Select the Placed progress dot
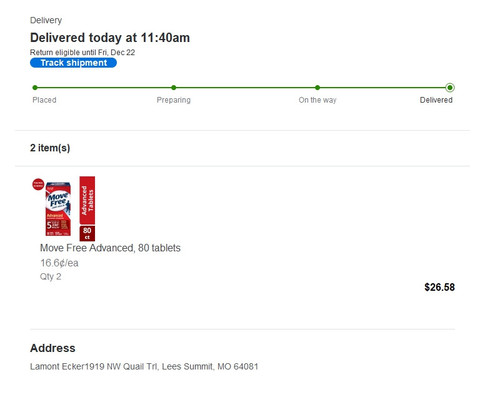 (x=35, y=88)
